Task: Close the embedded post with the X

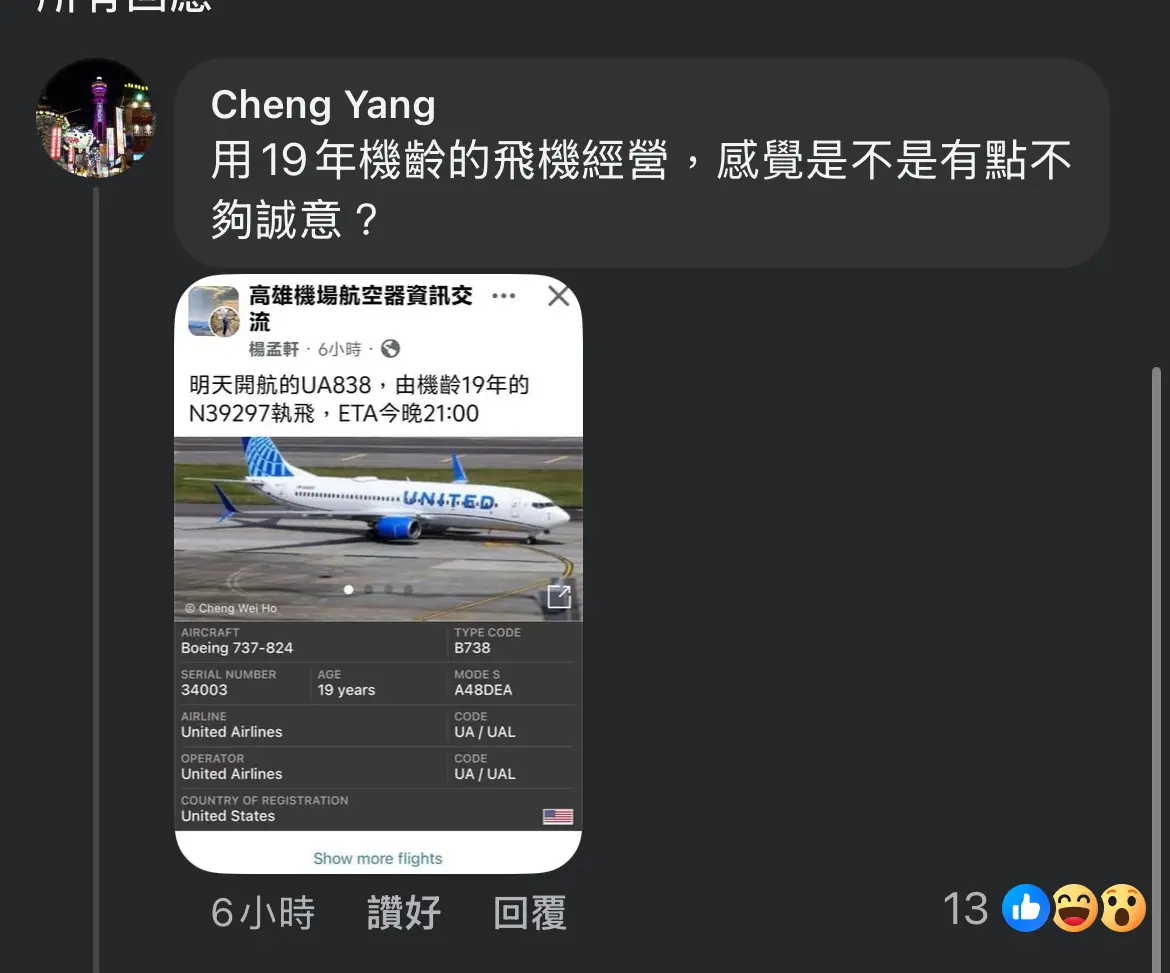Action: [x=558, y=295]
